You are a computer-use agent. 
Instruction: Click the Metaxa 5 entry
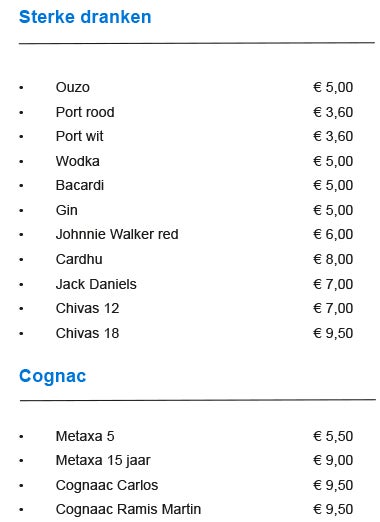(x=85, y=436)
